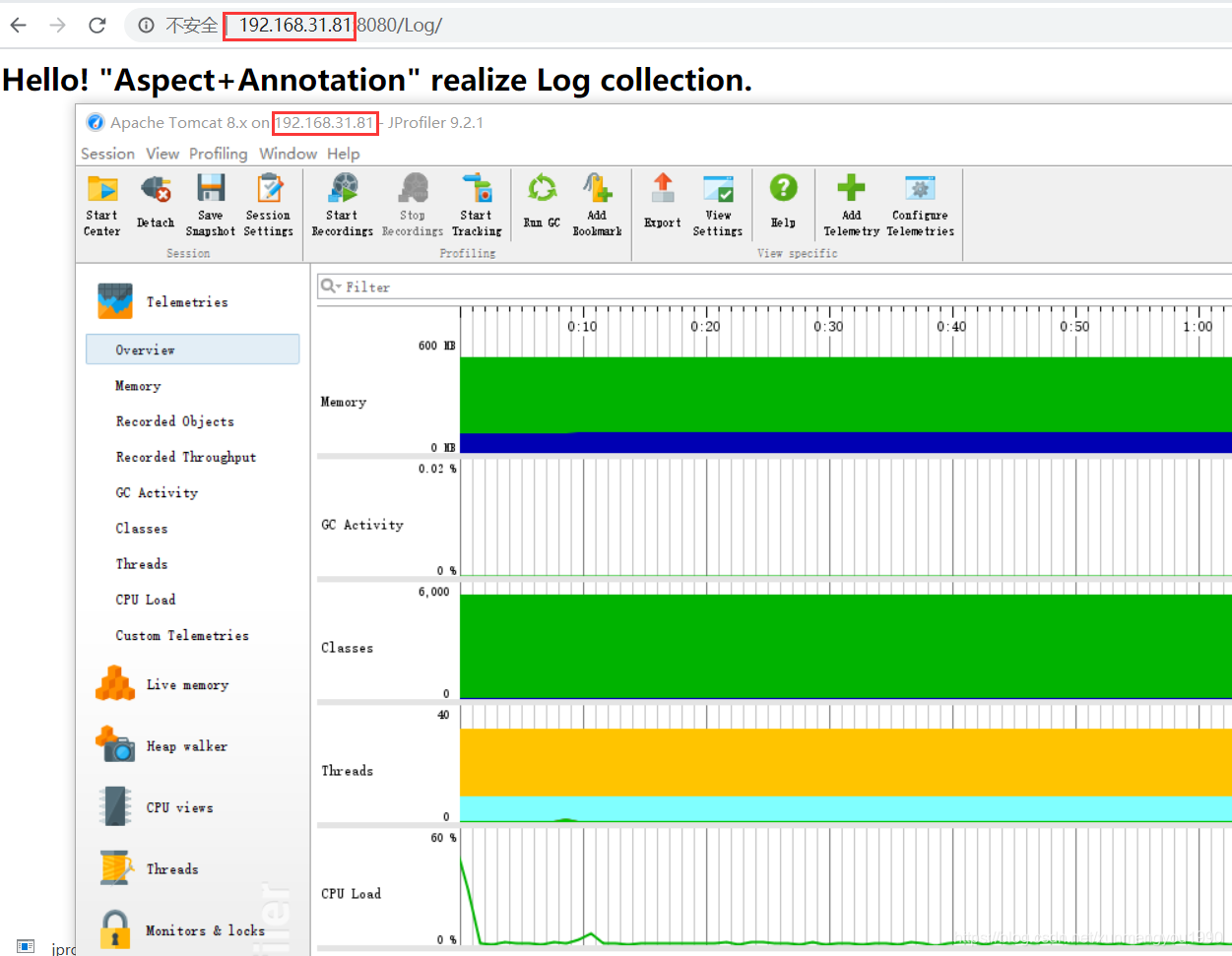The height and width of the screenshot is (956, 1232).
Task: Click the GC Activity telemetry label
Action: [362, 525]
